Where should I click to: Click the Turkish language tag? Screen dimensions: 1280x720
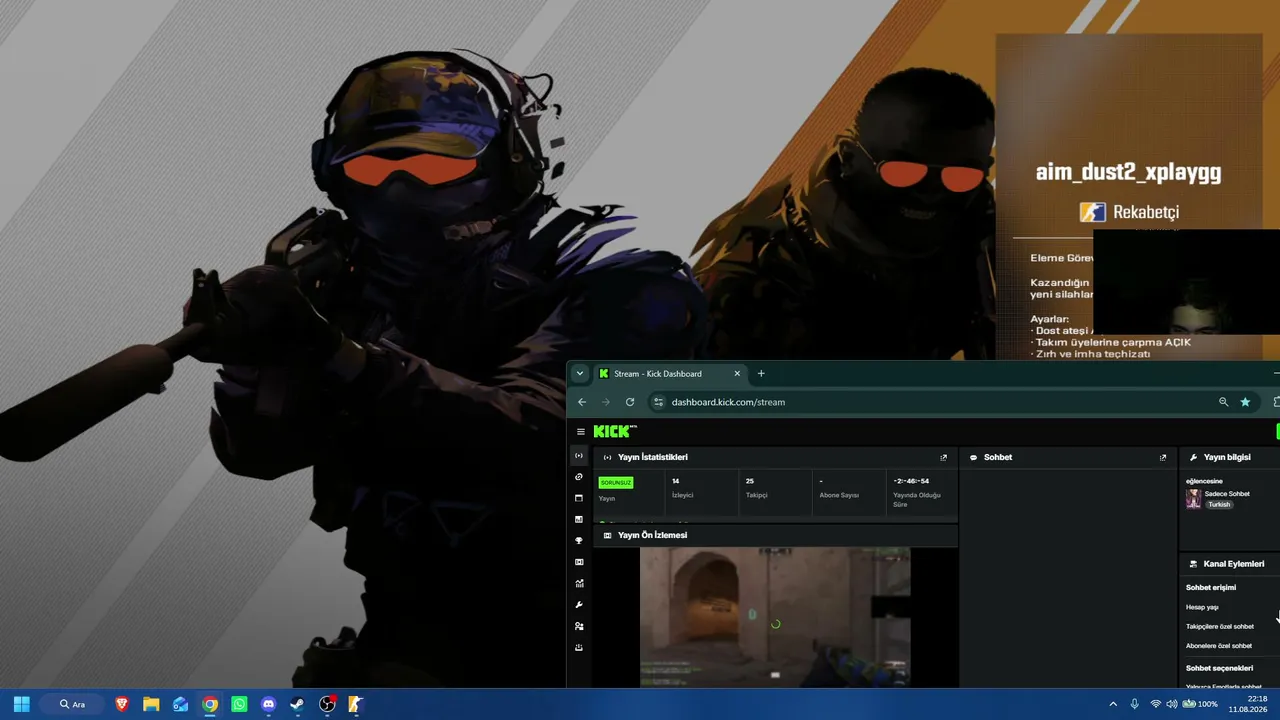(1219, 505)
